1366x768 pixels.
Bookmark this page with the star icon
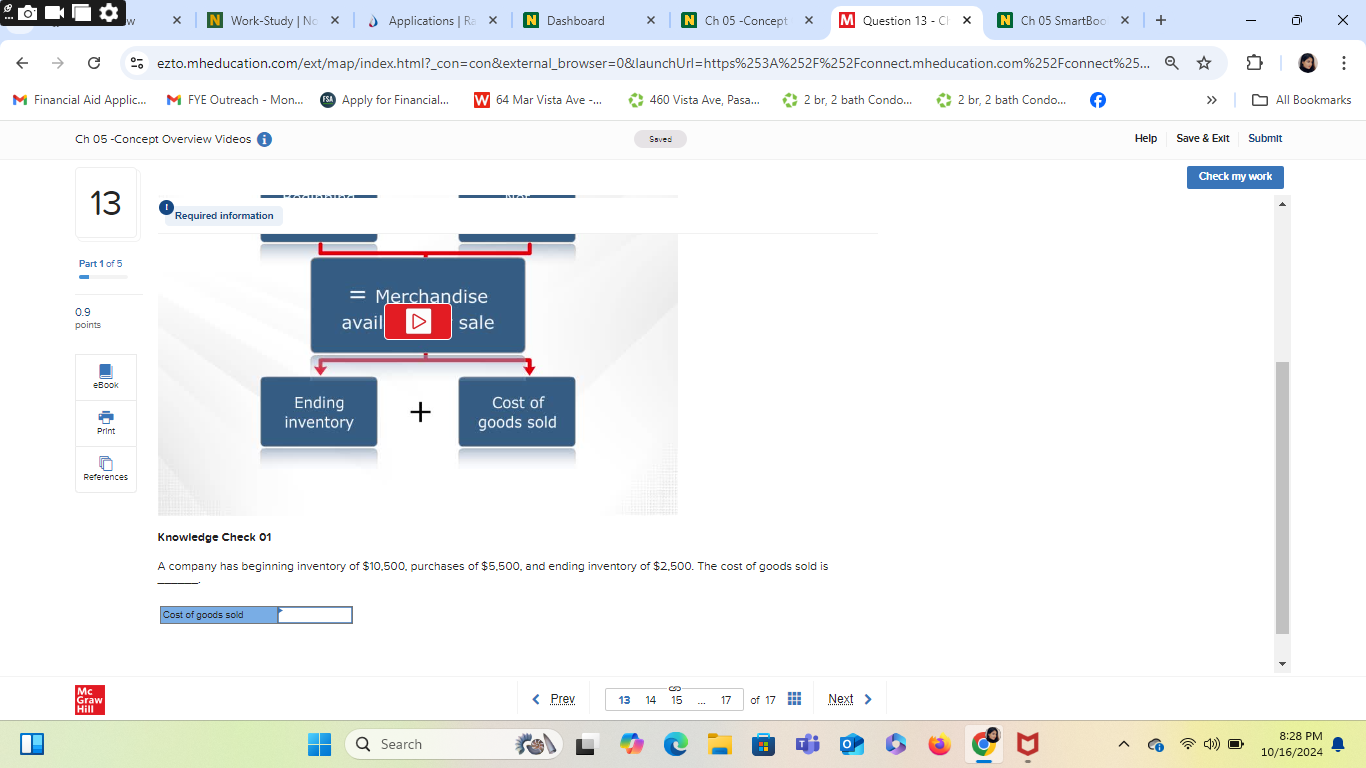click(x=1204, y=63)
